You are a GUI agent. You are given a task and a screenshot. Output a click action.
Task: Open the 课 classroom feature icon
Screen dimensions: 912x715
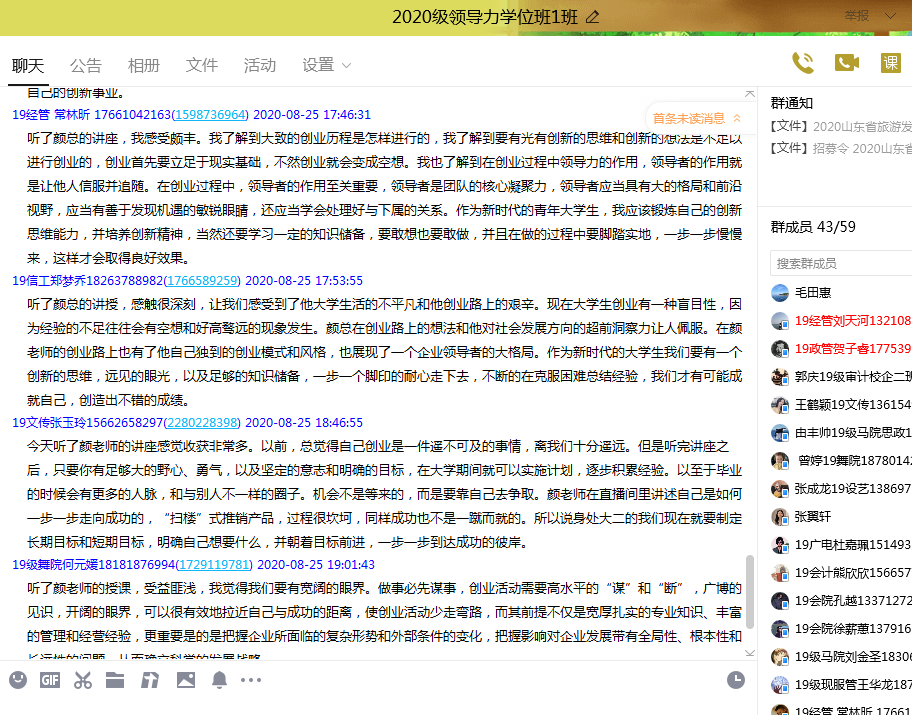(x=891, y=63)
